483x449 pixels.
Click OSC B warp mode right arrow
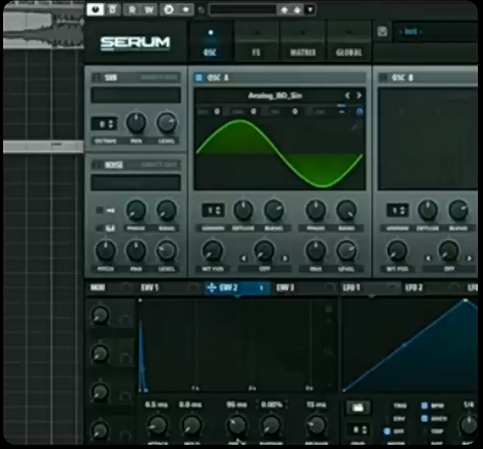click(x=469, y=258)
